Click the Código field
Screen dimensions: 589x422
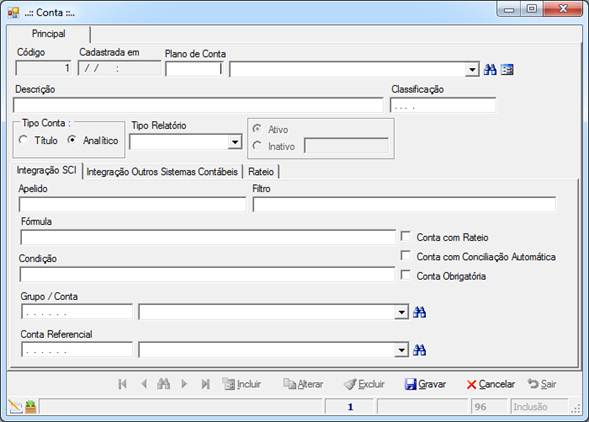[x=44, y=68]
